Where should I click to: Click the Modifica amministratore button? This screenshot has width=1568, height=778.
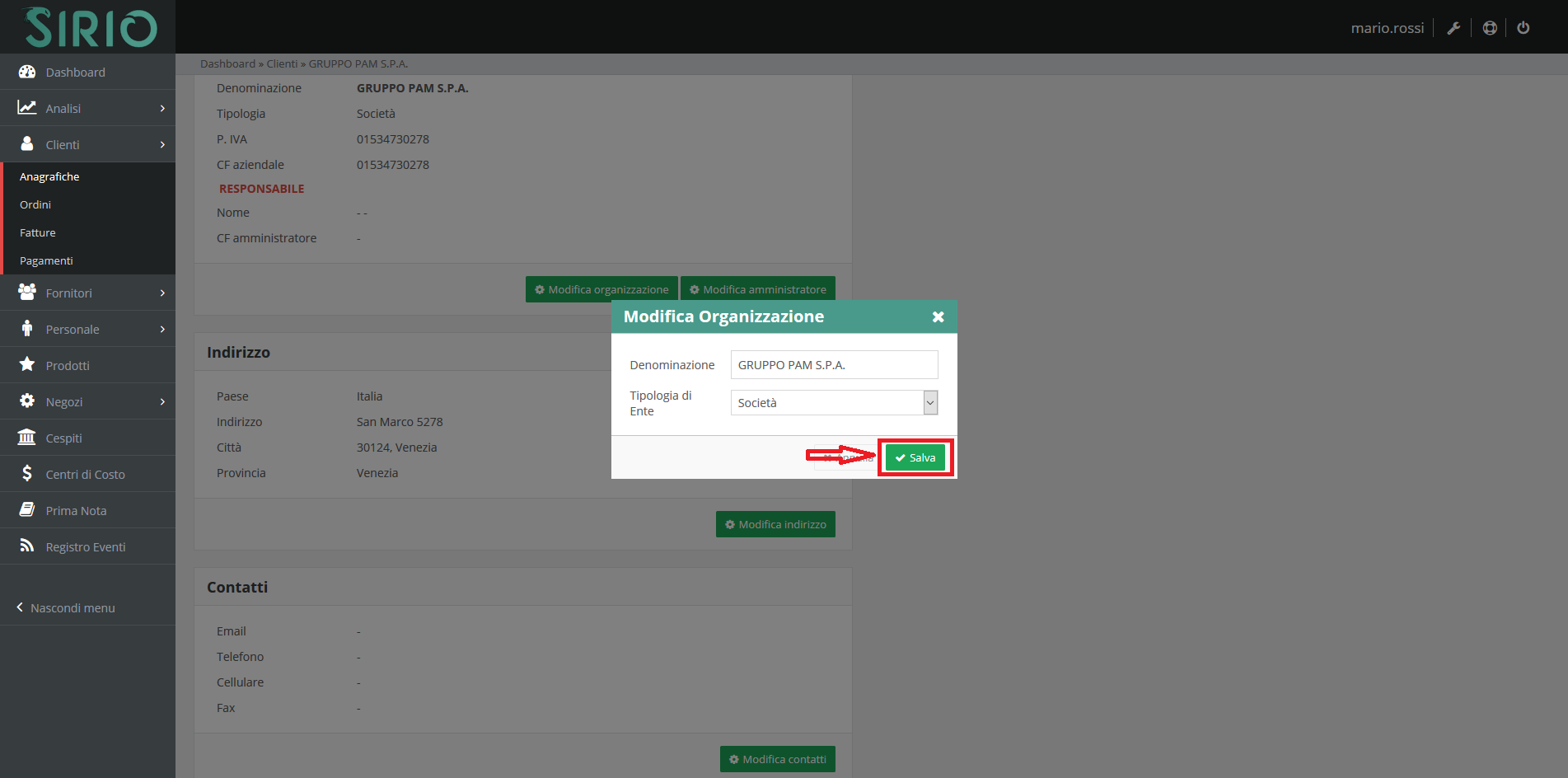click(758, 289)
